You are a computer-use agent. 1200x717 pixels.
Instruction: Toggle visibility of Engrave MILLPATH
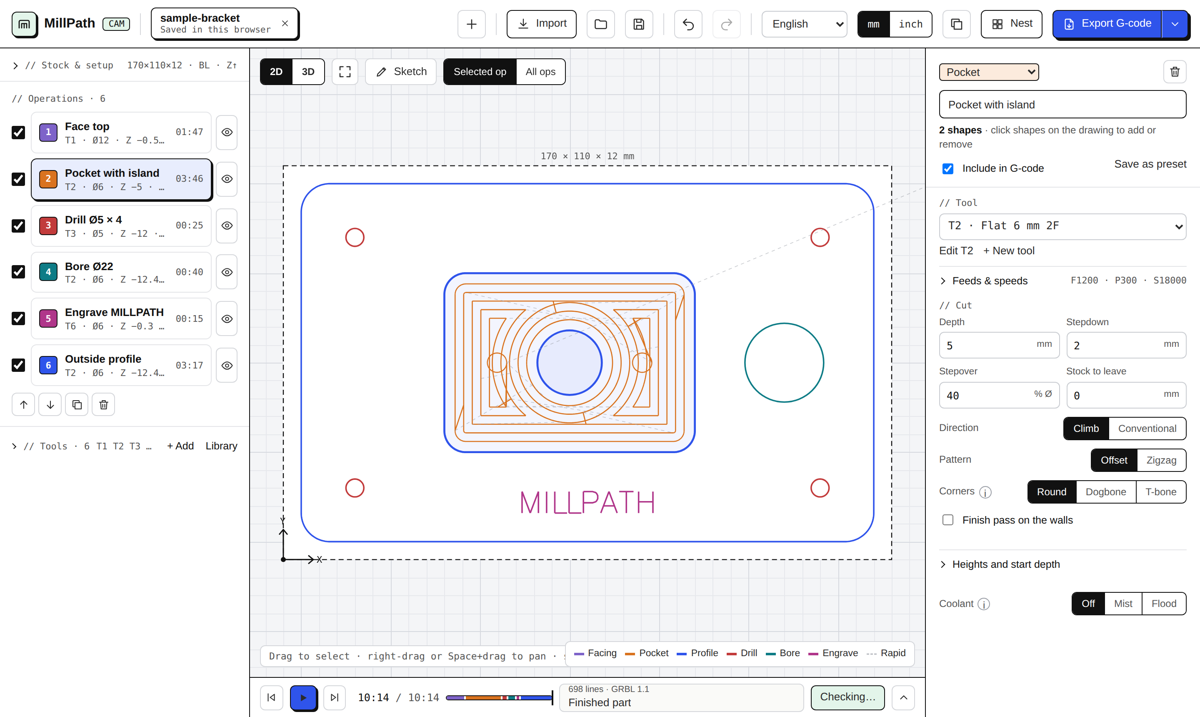(227, 319)
